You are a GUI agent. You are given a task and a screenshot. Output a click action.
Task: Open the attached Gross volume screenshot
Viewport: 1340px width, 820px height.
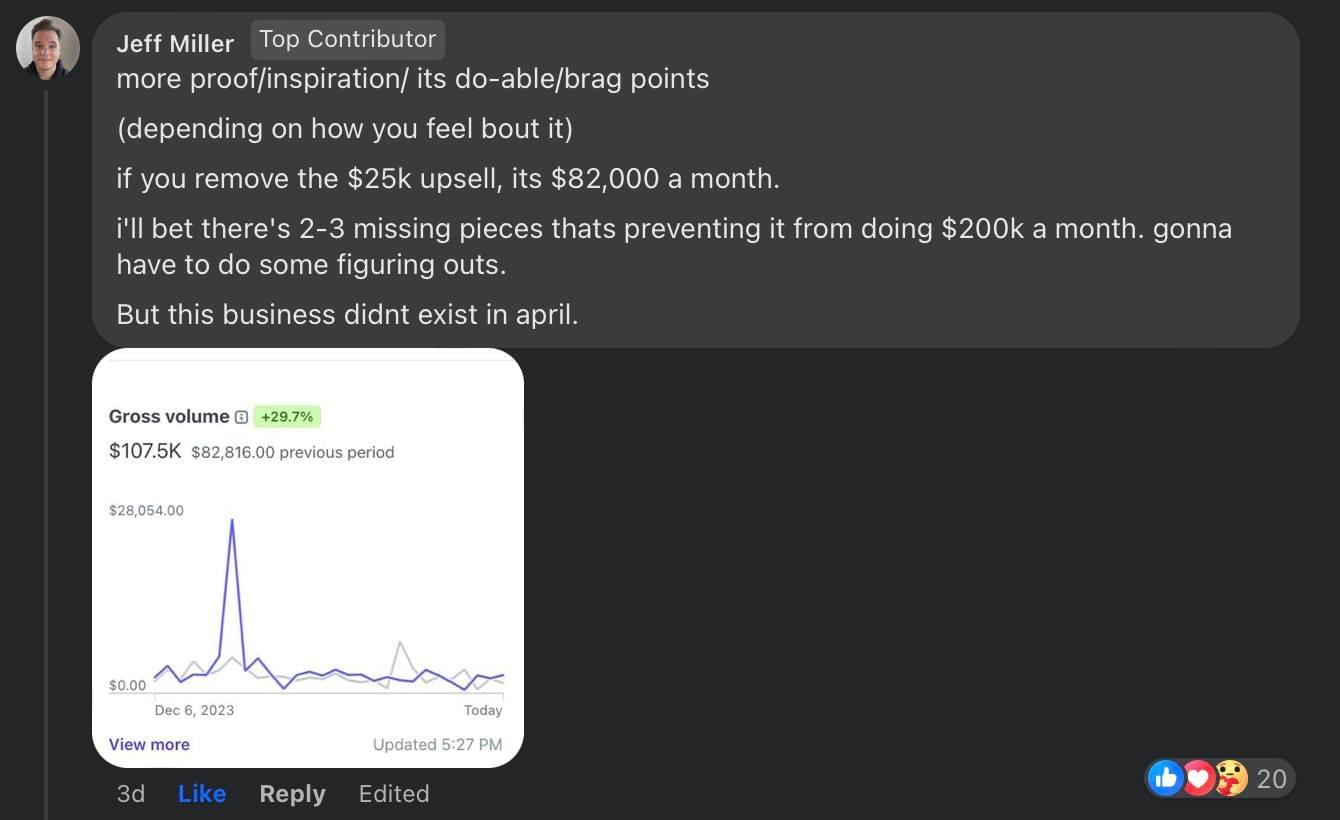(x=308, y=558)
